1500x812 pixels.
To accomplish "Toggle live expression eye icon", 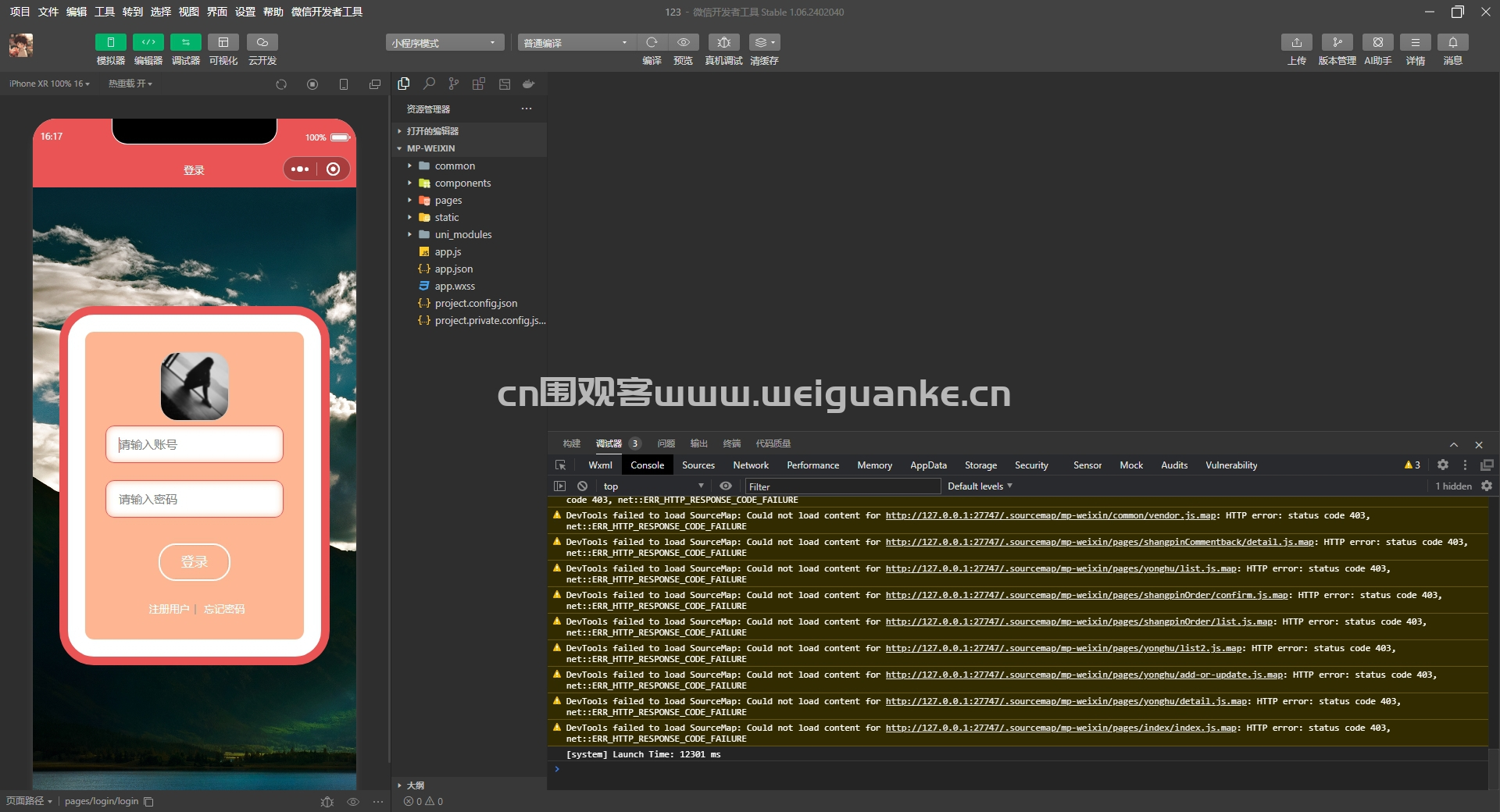I will pyautogui.click(x=726, y=486).
